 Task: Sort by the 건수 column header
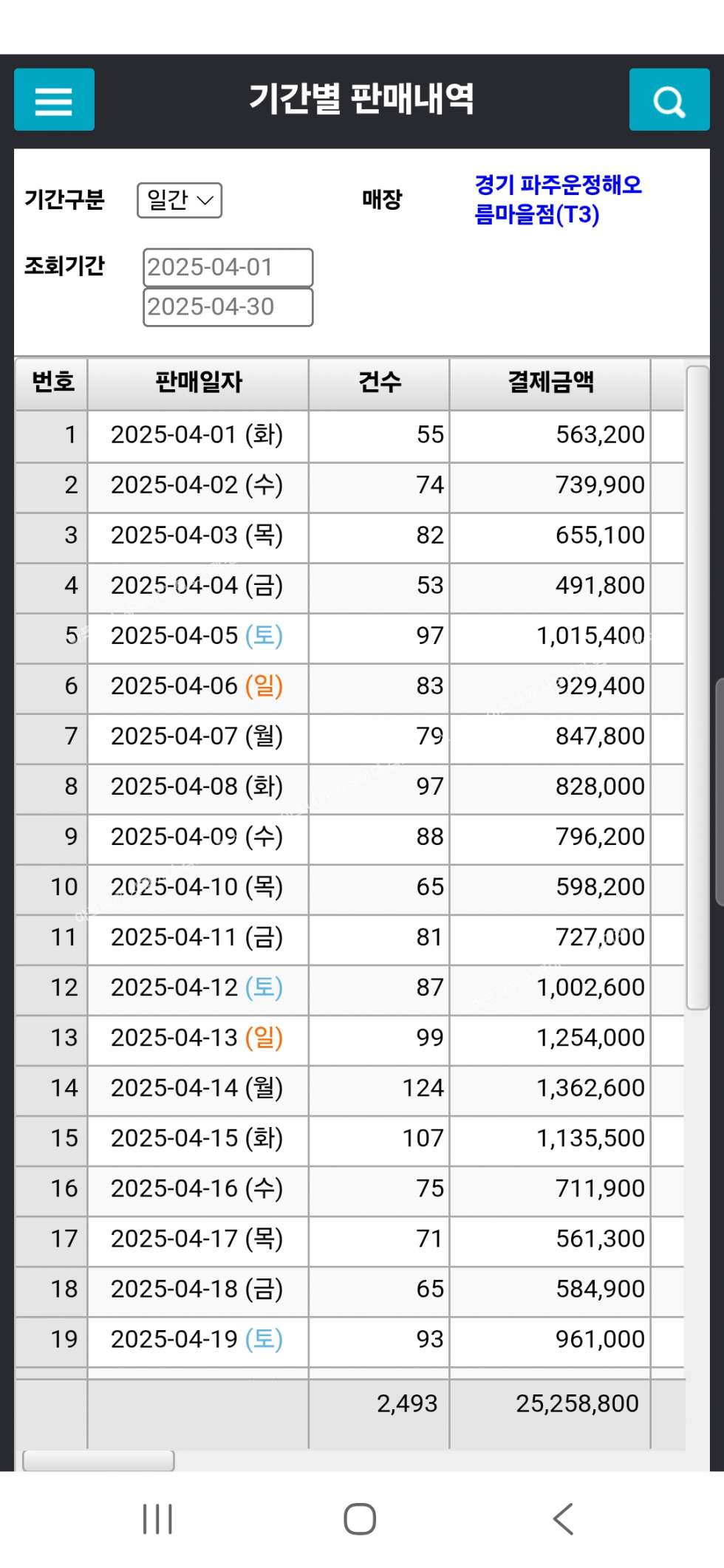tap(379, 383)
